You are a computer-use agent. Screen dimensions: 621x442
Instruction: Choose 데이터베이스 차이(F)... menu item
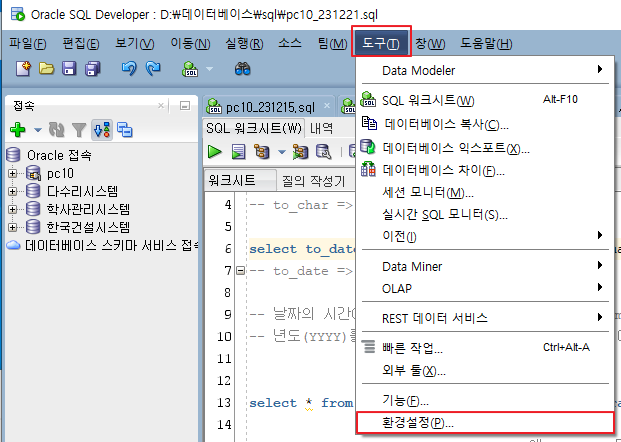coord(485,170)
